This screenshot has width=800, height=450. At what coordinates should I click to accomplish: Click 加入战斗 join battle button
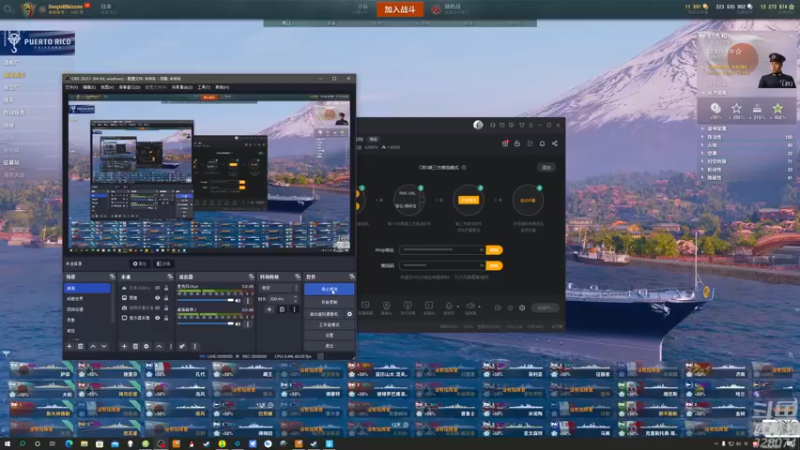tap(400, 9)
